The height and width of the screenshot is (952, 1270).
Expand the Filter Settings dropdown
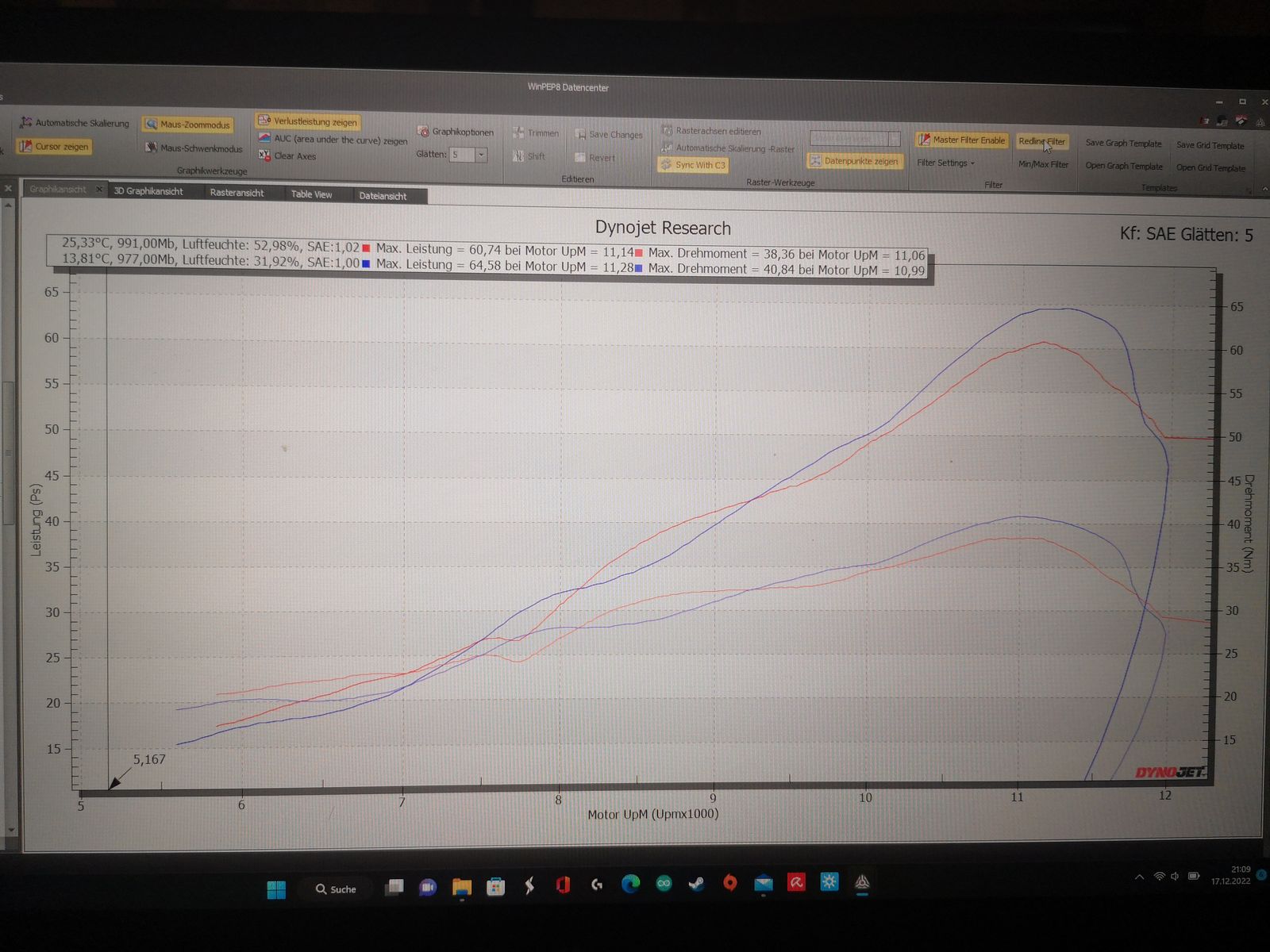[x=945, y=163]
